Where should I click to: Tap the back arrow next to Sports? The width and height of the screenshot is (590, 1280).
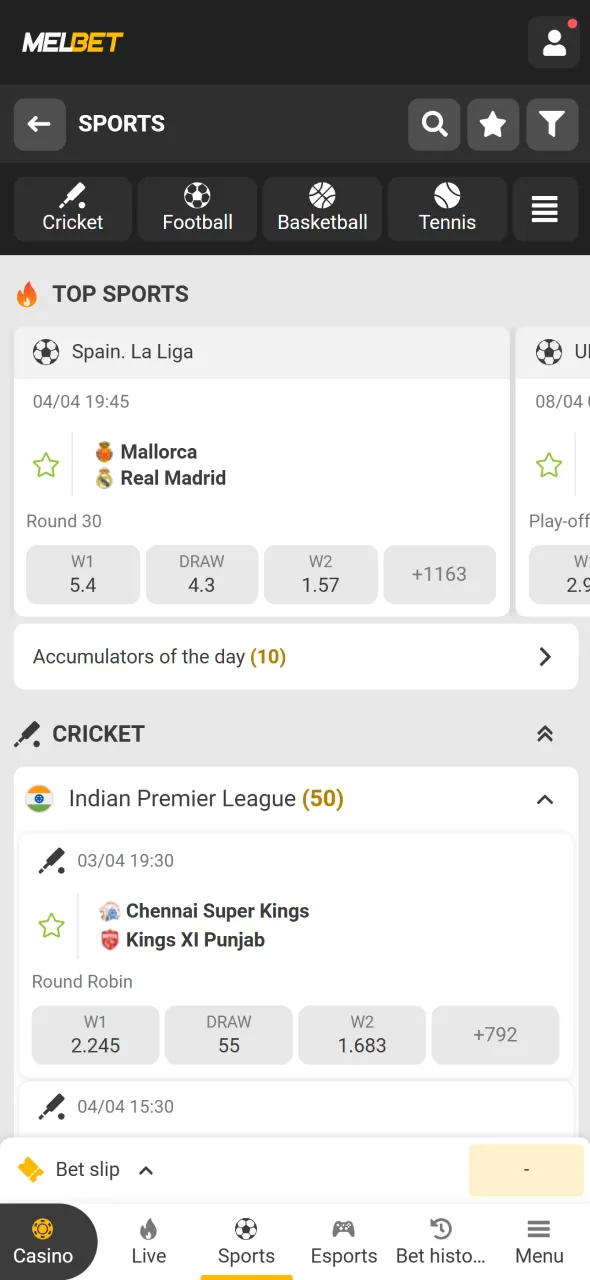point(39,124)
